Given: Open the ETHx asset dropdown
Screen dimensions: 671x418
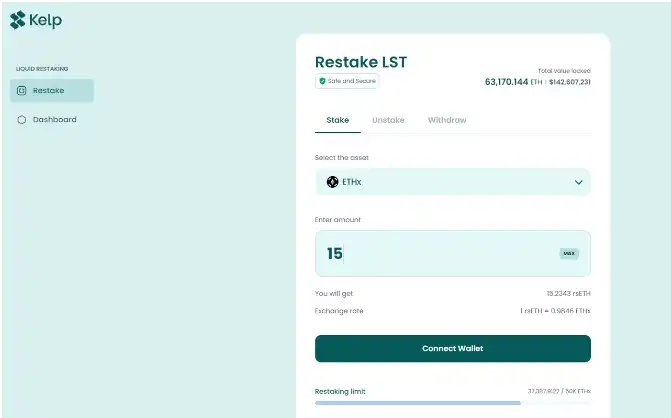Looking at the screenshot, I should pyautogui.click(x=452, y=182).
